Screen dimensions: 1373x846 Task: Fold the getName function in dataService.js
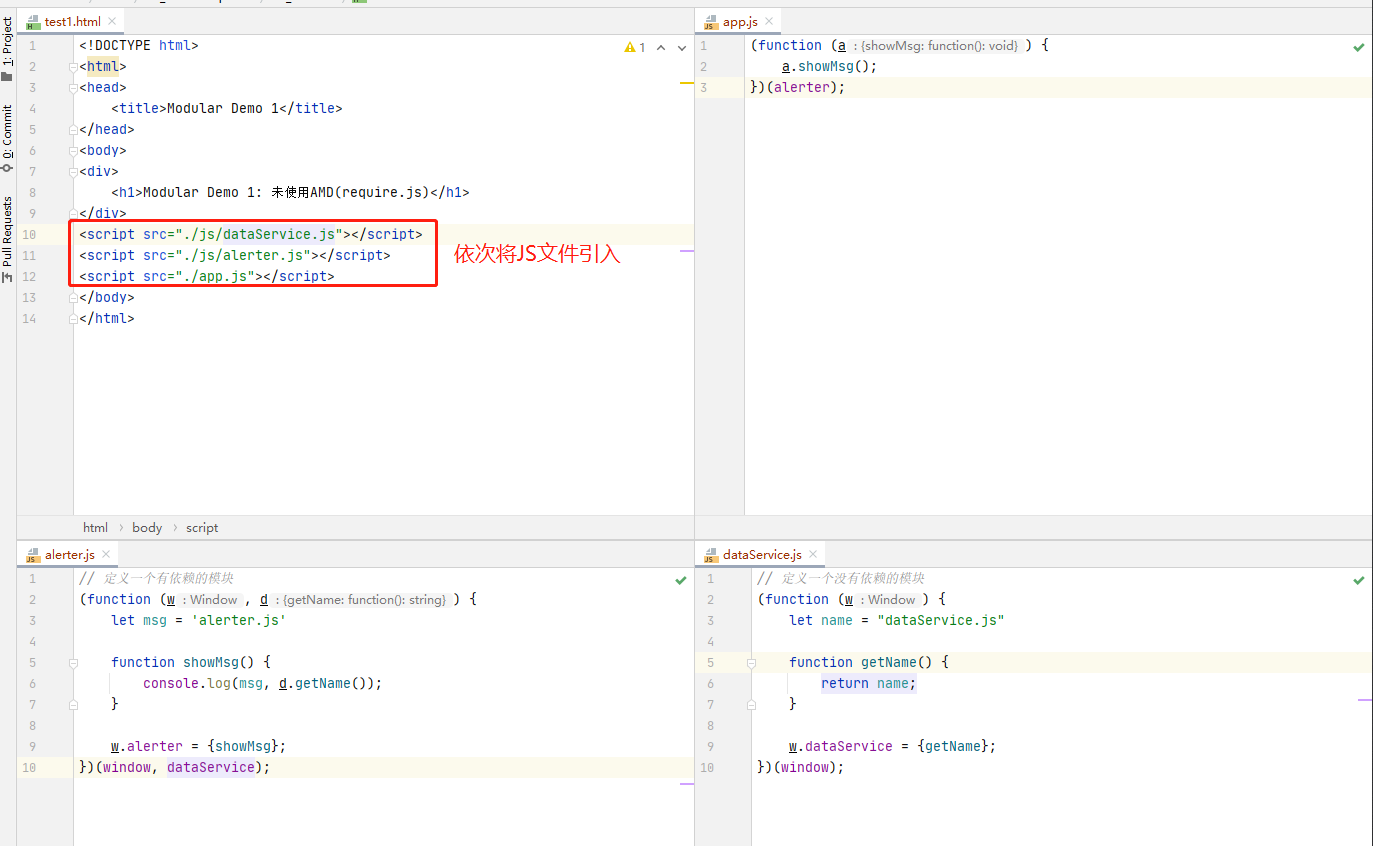pyautogui.click(x=750, y=663)
